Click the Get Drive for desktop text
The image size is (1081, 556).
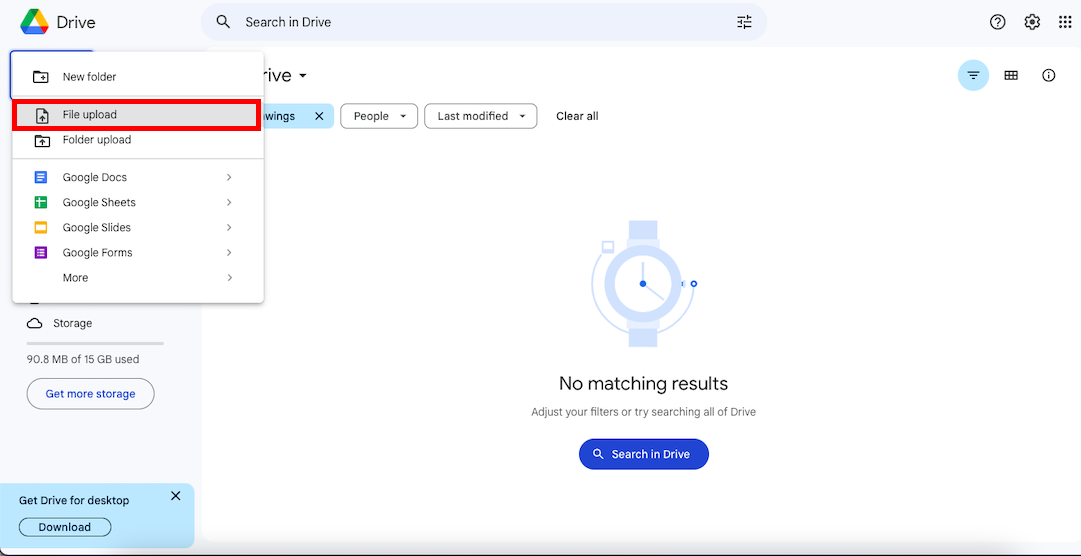coord(74,500)
